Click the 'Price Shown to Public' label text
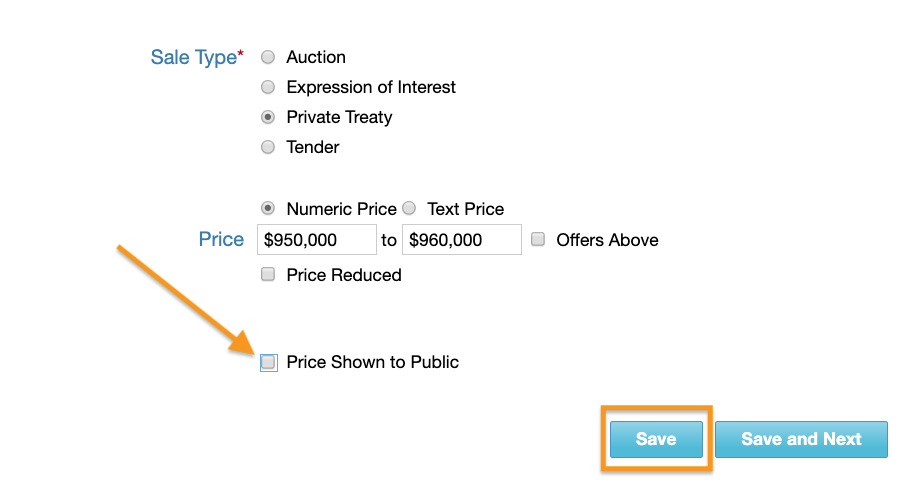 (372, 363)
